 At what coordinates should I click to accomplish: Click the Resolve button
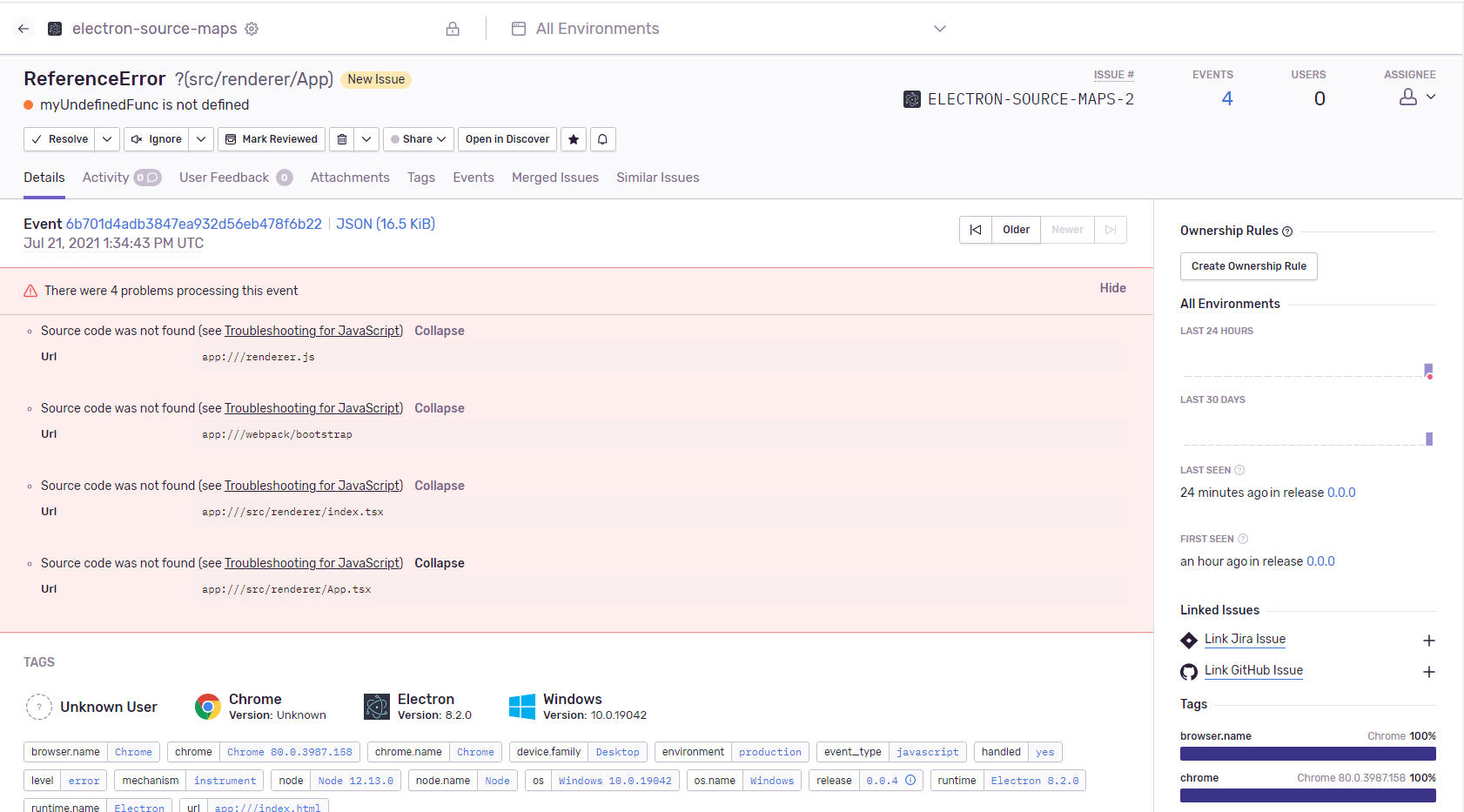pyautogui.click(x=60, y=139)
